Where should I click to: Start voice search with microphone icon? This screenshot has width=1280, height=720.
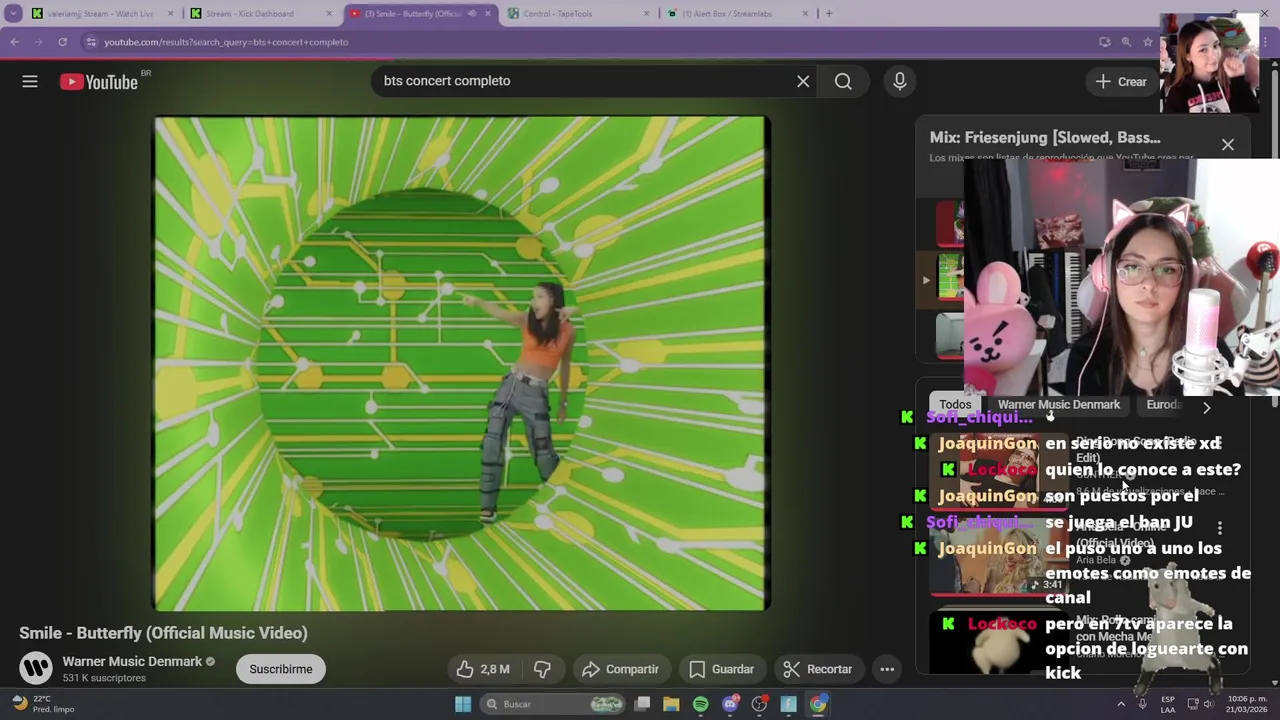[899, 81]
